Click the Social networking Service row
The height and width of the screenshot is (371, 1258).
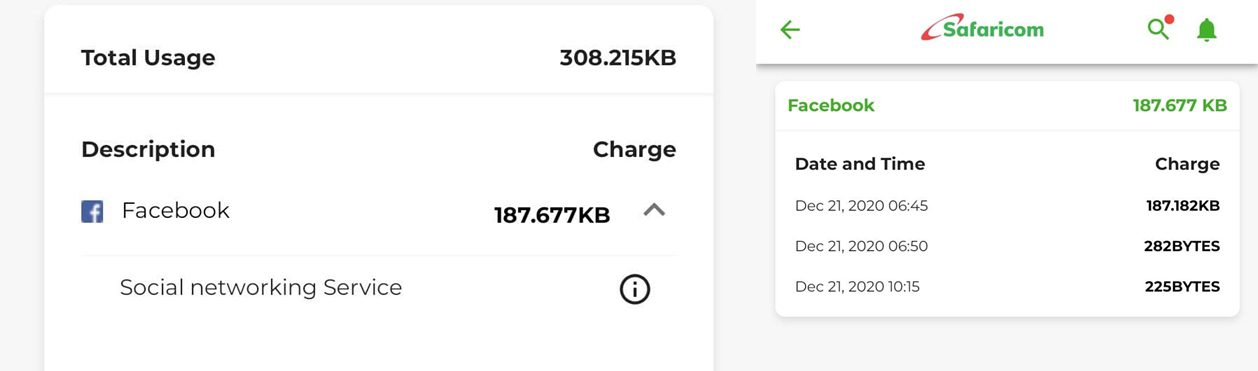coord(378,288)
